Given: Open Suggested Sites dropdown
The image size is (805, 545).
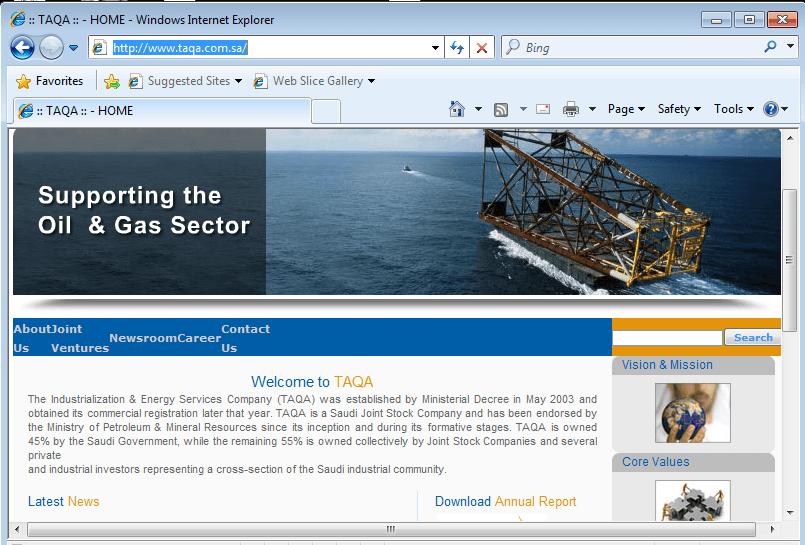Looking at the screenshot, I should coord(185,81).
